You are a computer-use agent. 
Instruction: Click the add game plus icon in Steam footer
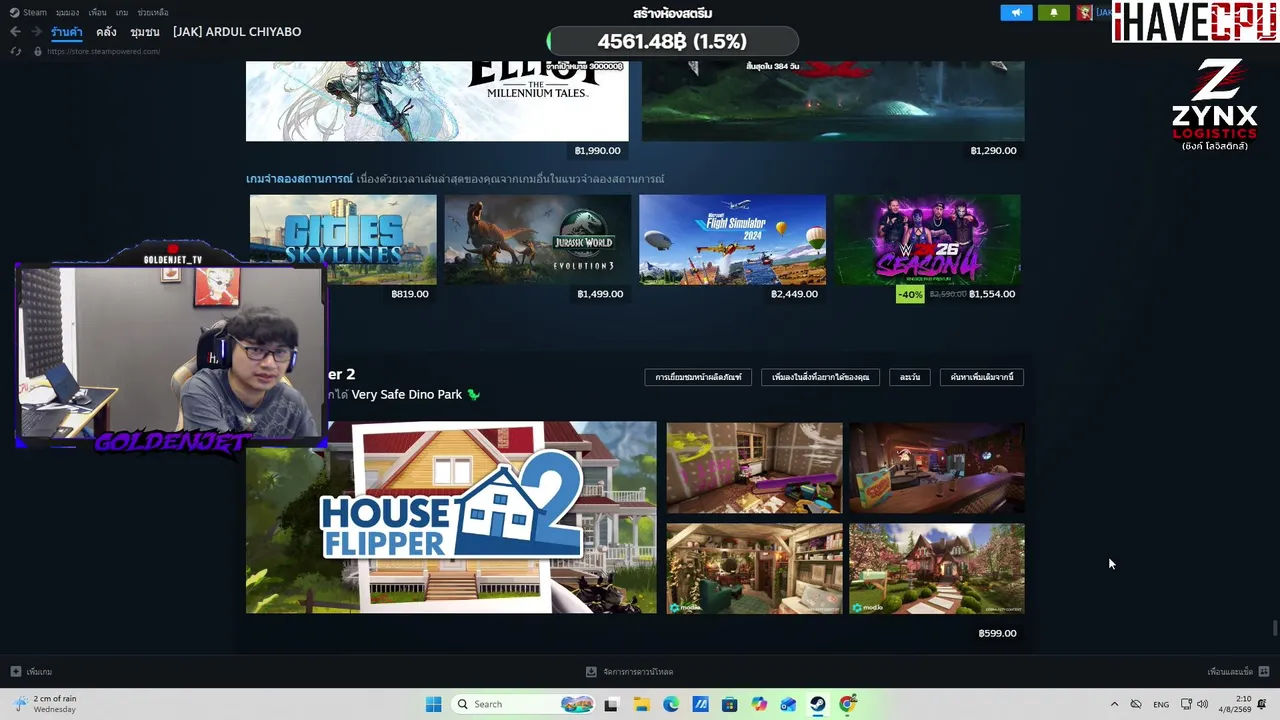[15, 672]
